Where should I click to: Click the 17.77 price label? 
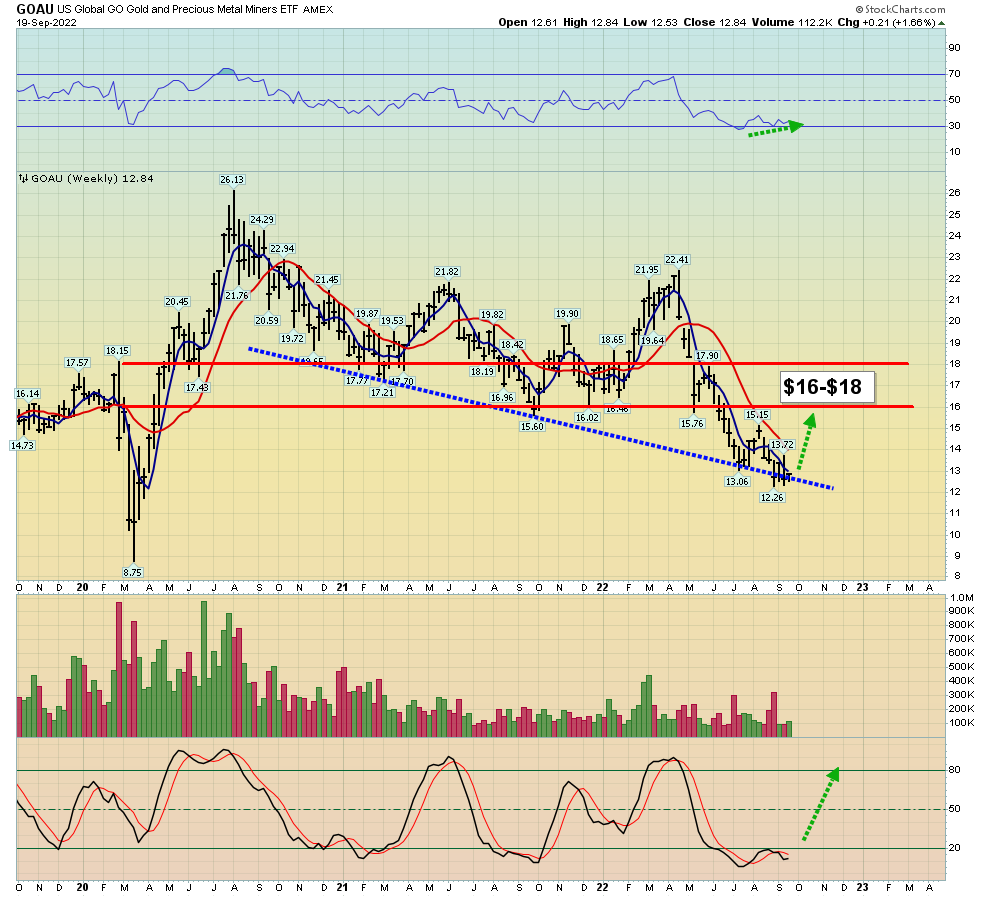(357, 381)
